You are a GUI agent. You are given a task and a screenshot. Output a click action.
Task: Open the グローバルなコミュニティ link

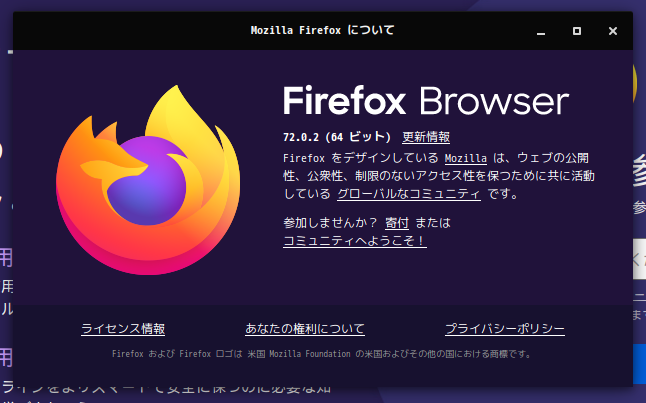[409, 194]
